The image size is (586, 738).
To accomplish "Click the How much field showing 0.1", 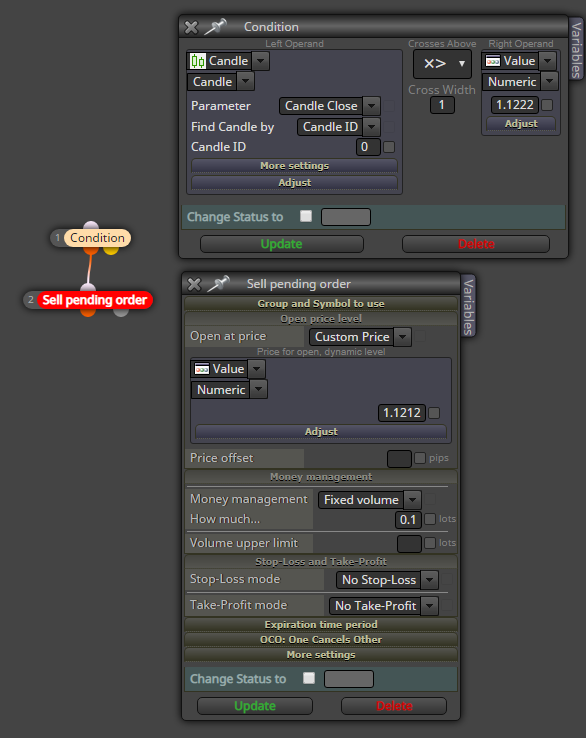I will [408, 520].
